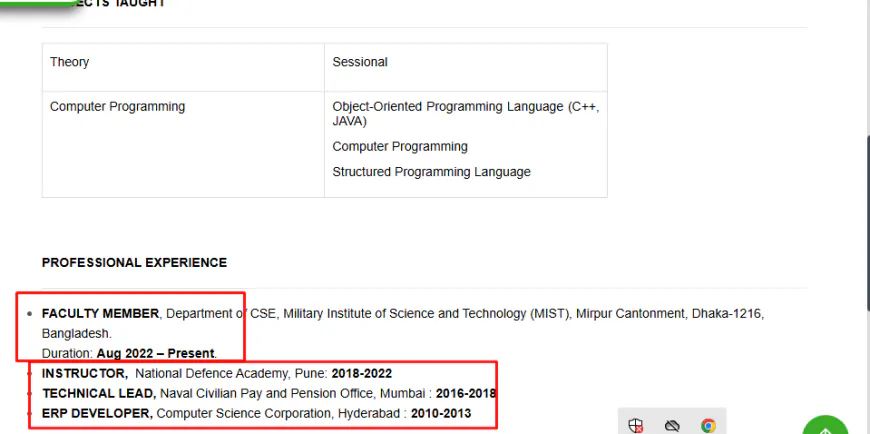Click the TECHNICAL LEAD entry text
Viewport: 870px width, 434px height.
coord(269,393)
